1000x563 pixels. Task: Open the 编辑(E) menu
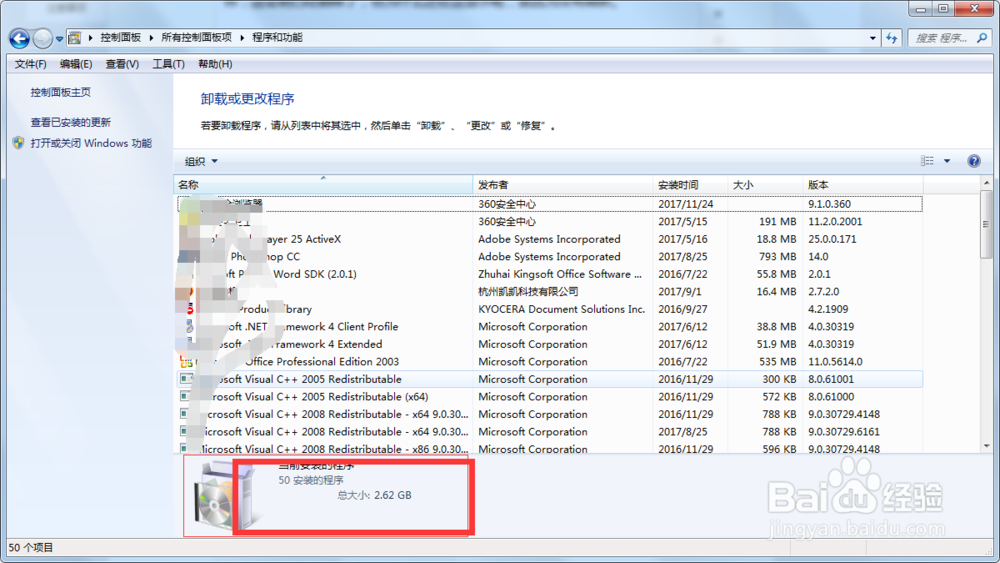click(75, 64)
